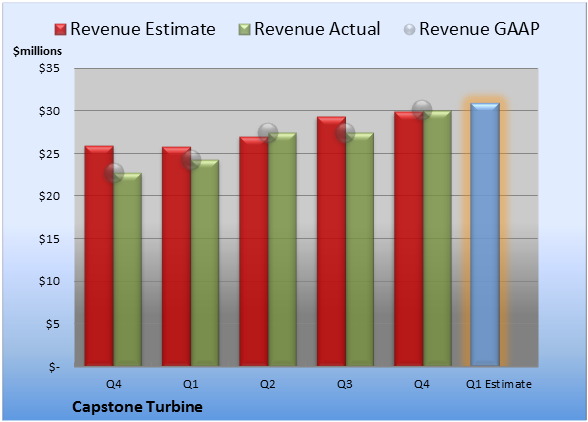Click the 'Q2' x-axis label
Image resolution: width=588 pixels, height=422 pixels.
pos(268,384)
